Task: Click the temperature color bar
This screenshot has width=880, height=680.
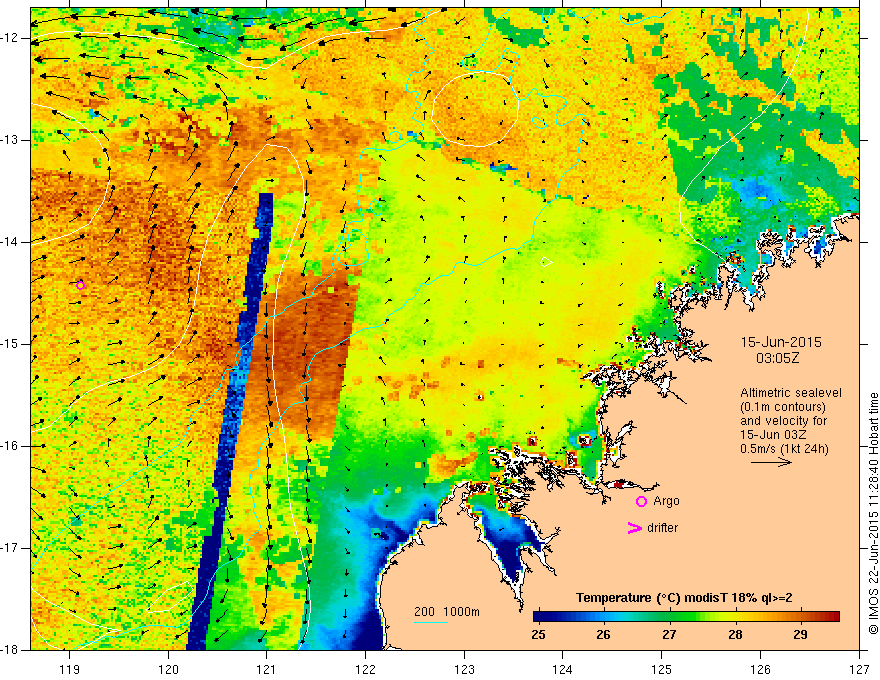Action: point(686,616)
